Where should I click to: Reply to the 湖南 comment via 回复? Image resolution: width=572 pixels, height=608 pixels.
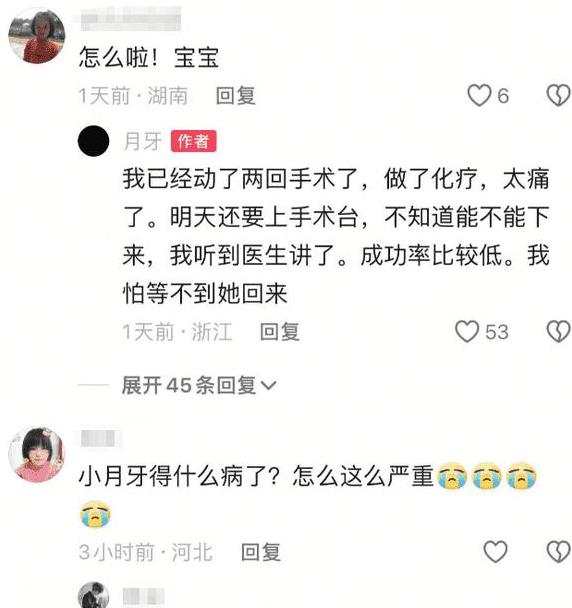236,96
